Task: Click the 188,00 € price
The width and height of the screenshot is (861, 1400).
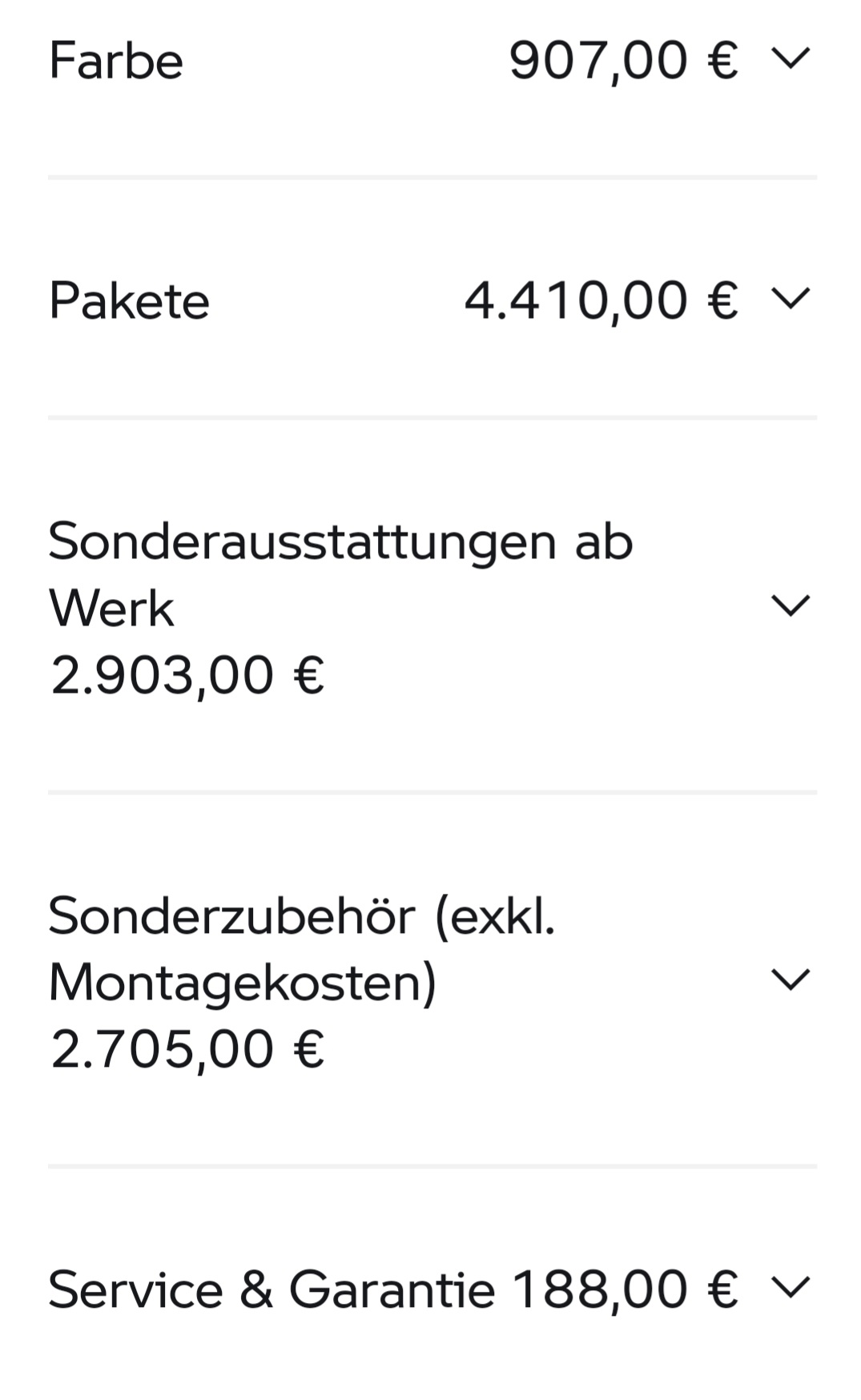Action: pos(625,1289)
